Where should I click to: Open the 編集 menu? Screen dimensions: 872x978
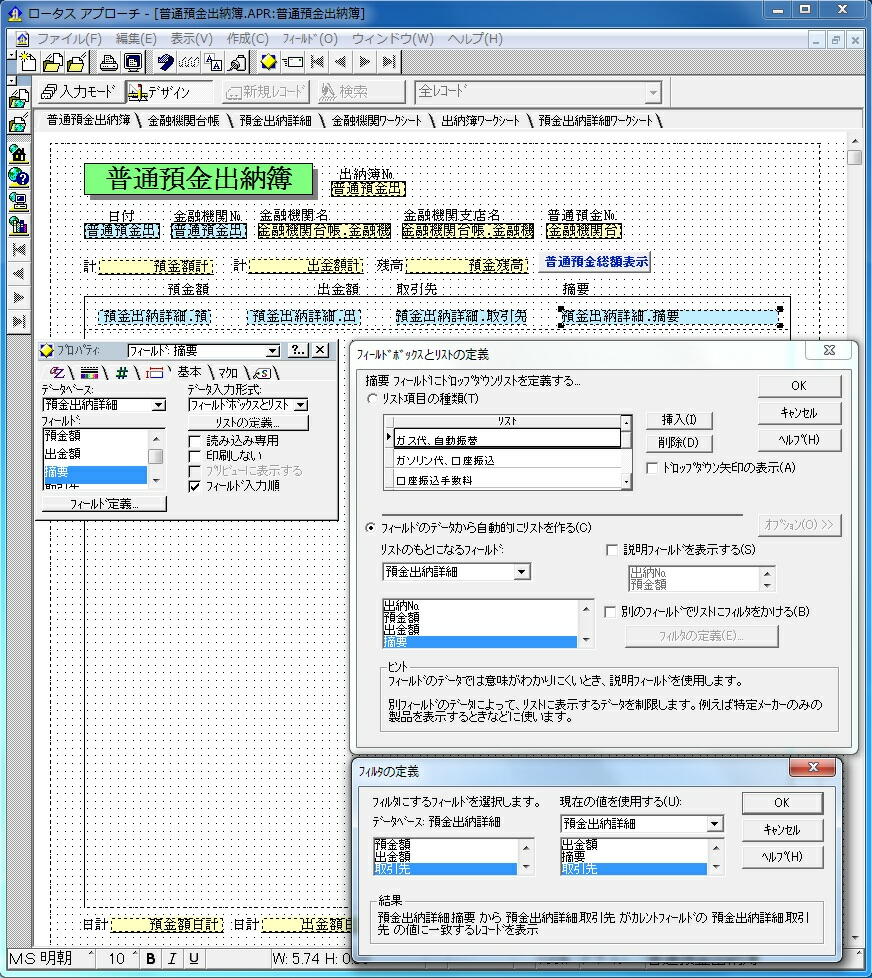(136, 39)
